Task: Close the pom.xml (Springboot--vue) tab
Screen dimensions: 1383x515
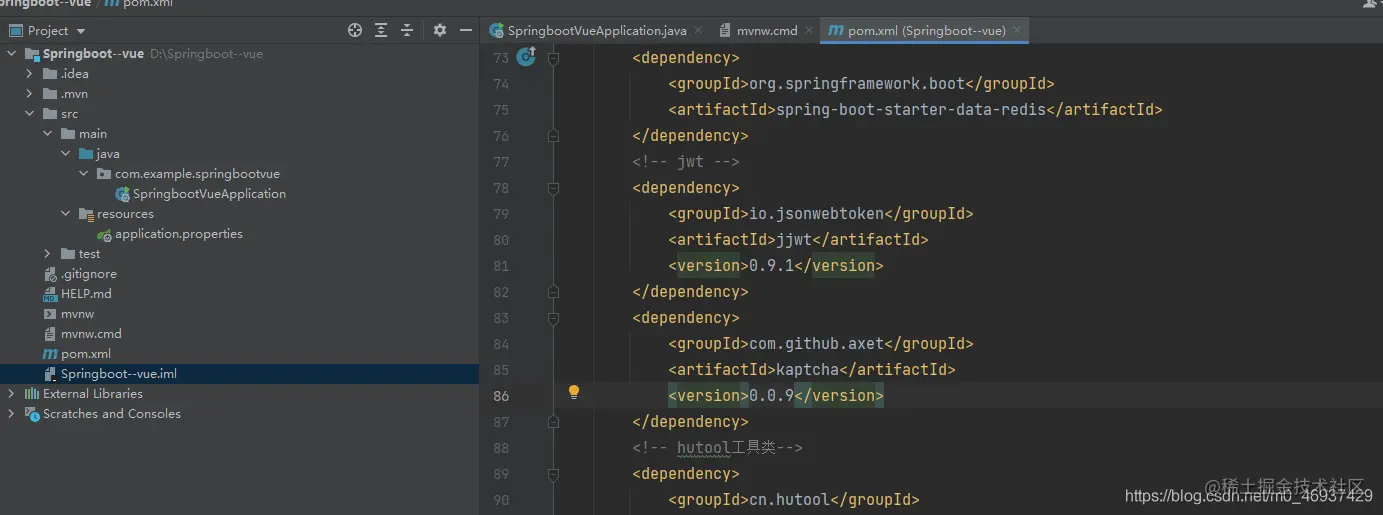Action: pyautogui.click(x=1017, y=31)
